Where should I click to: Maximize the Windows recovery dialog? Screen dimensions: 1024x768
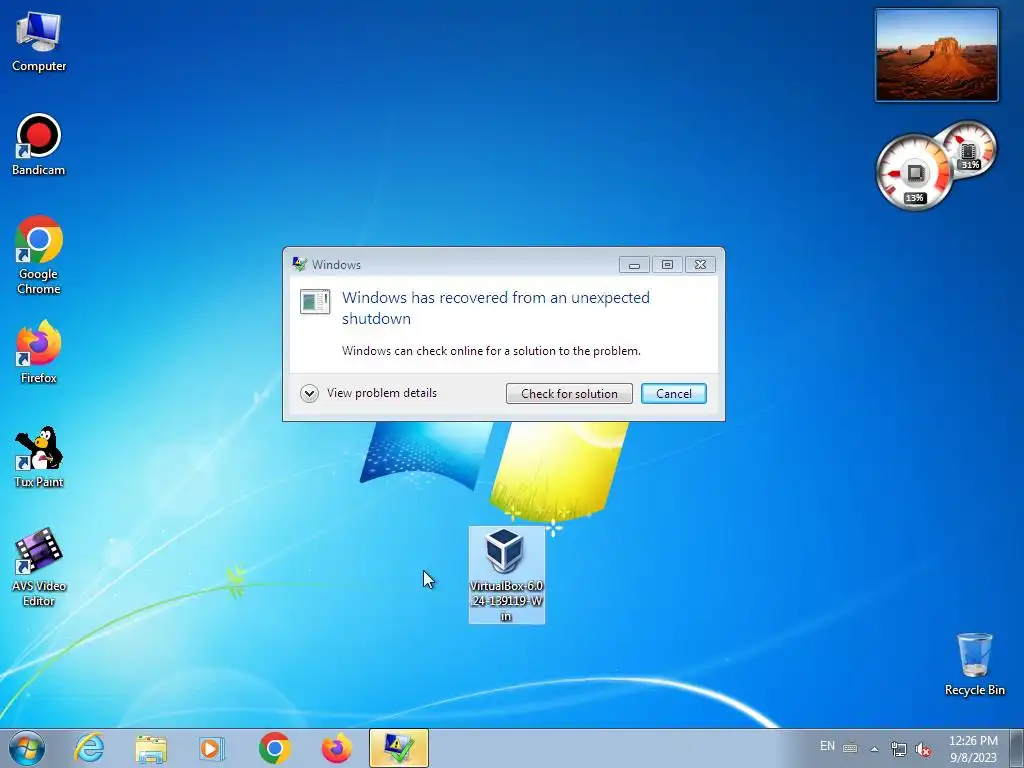point(667,264)
